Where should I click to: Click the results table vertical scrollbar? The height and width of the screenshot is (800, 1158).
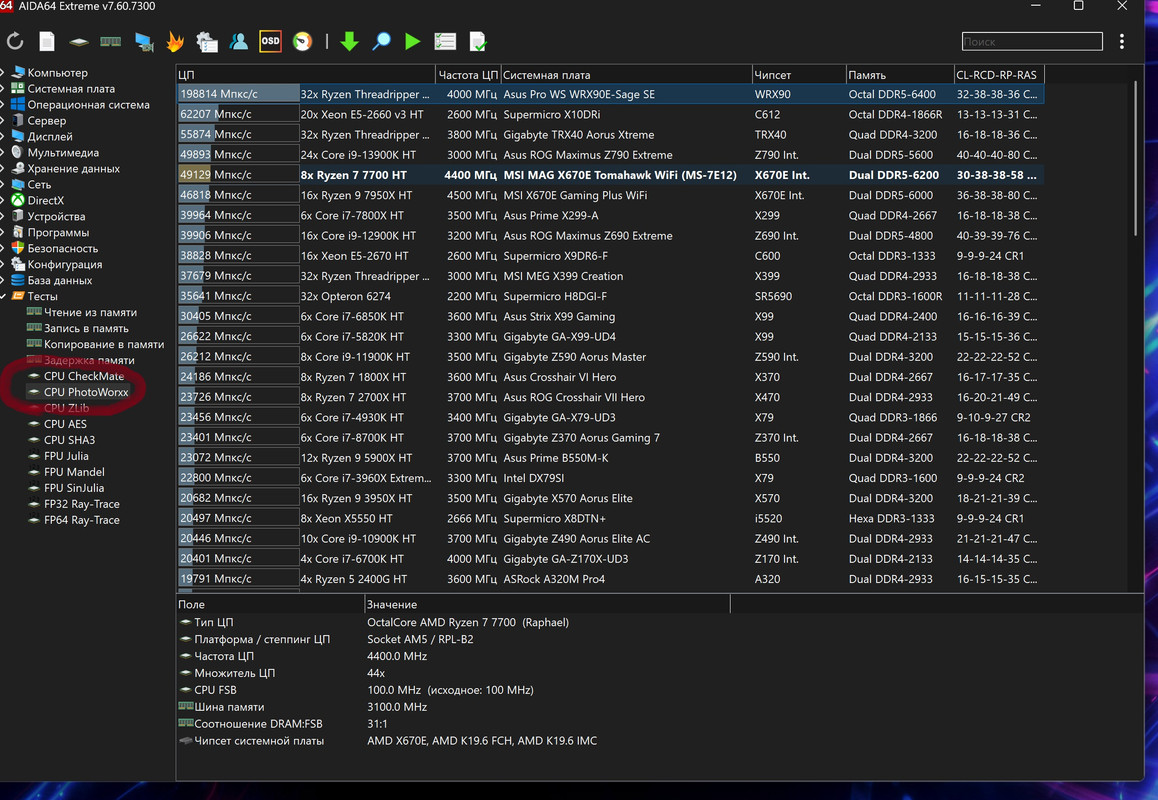pos(1137,159)
